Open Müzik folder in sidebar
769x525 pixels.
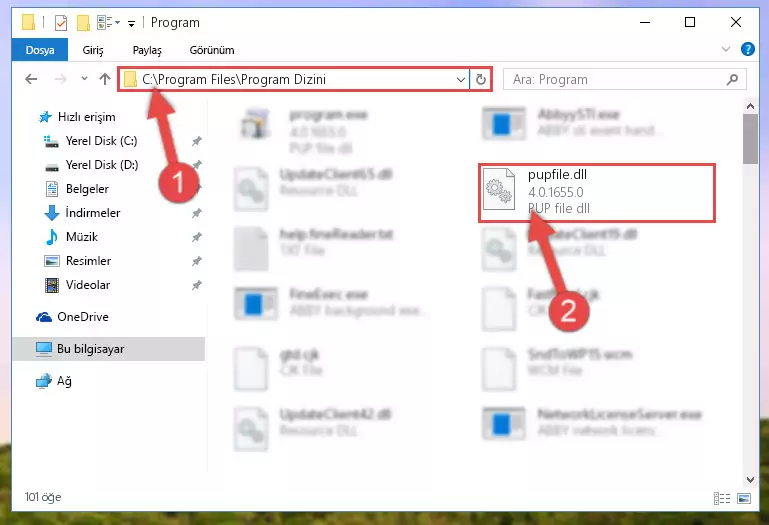tap(82, 237)
